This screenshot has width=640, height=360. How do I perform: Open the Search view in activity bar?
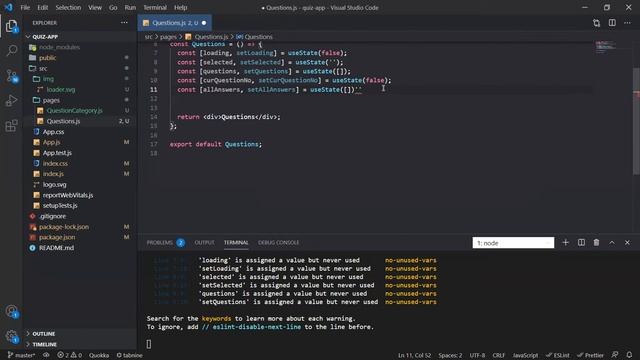pos(11,51)
